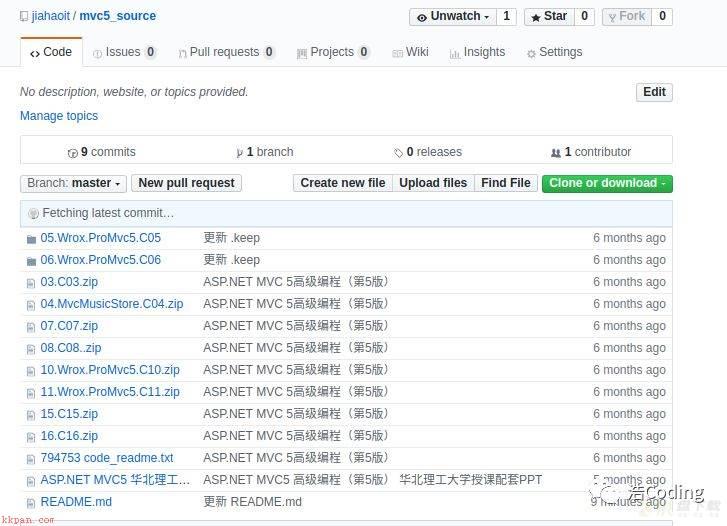Click the eye icon on Unwatch button
Viewport: 727px width, 526px height.
[x=421, y=18]
